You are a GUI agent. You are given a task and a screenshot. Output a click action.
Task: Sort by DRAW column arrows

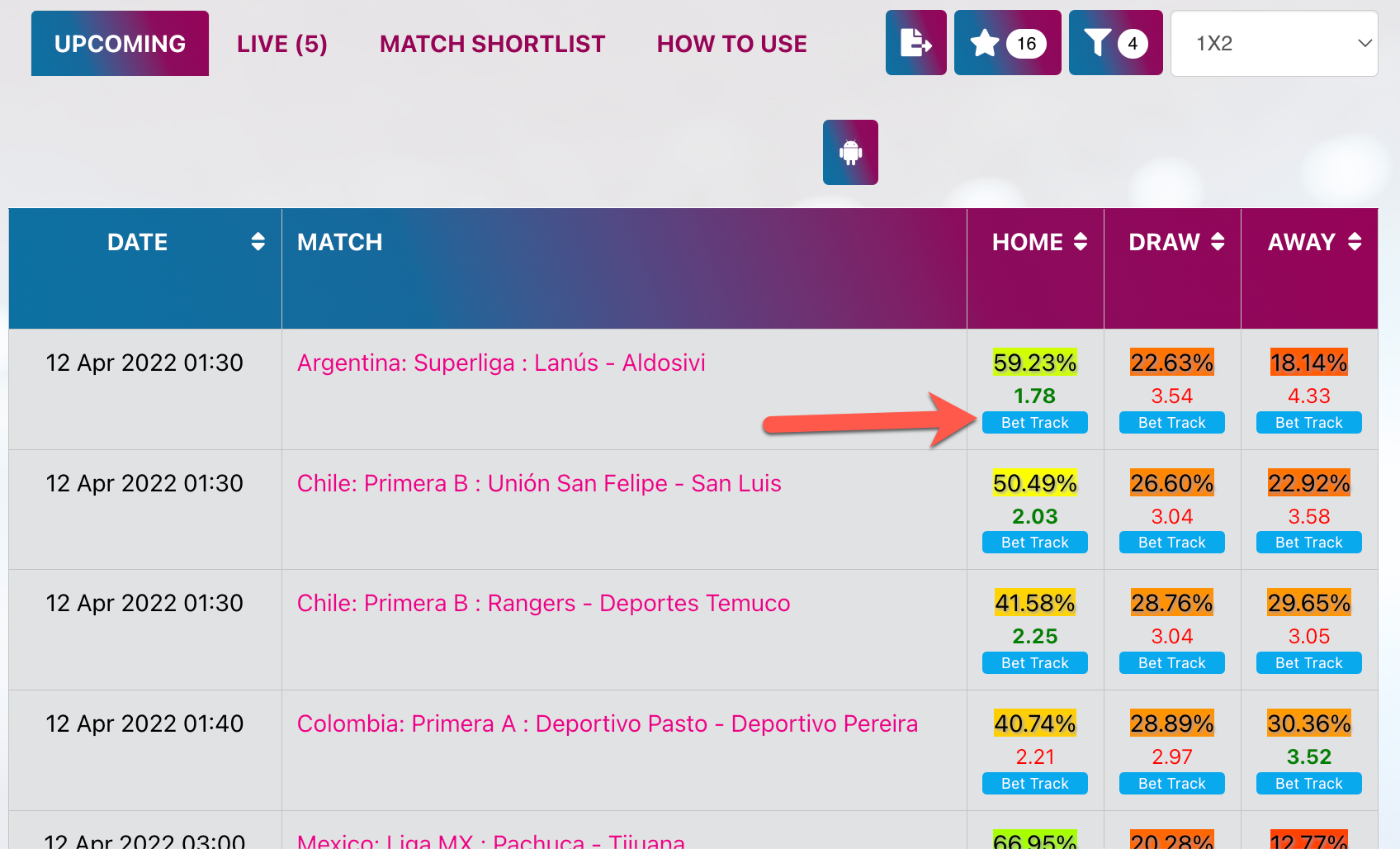pyautogui.click(x=1218, y=242)
